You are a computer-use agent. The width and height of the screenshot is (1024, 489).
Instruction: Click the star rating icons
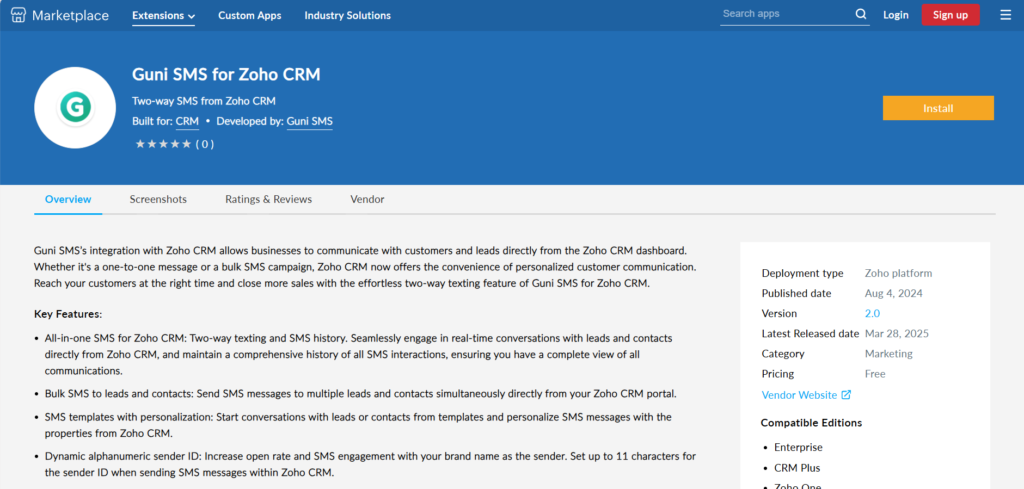[x=163, y=144]
